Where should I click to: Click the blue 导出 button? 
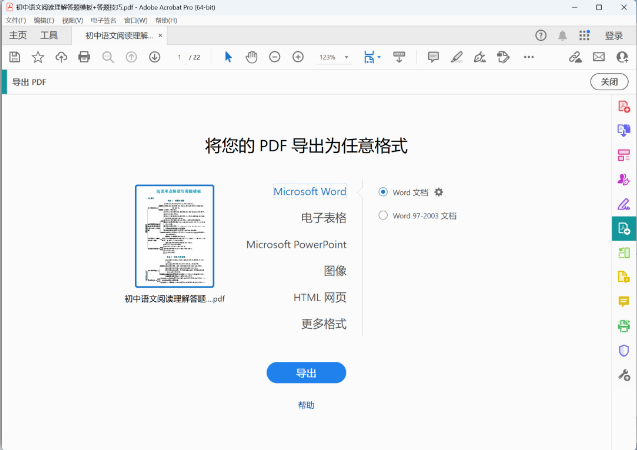[306, 372]
